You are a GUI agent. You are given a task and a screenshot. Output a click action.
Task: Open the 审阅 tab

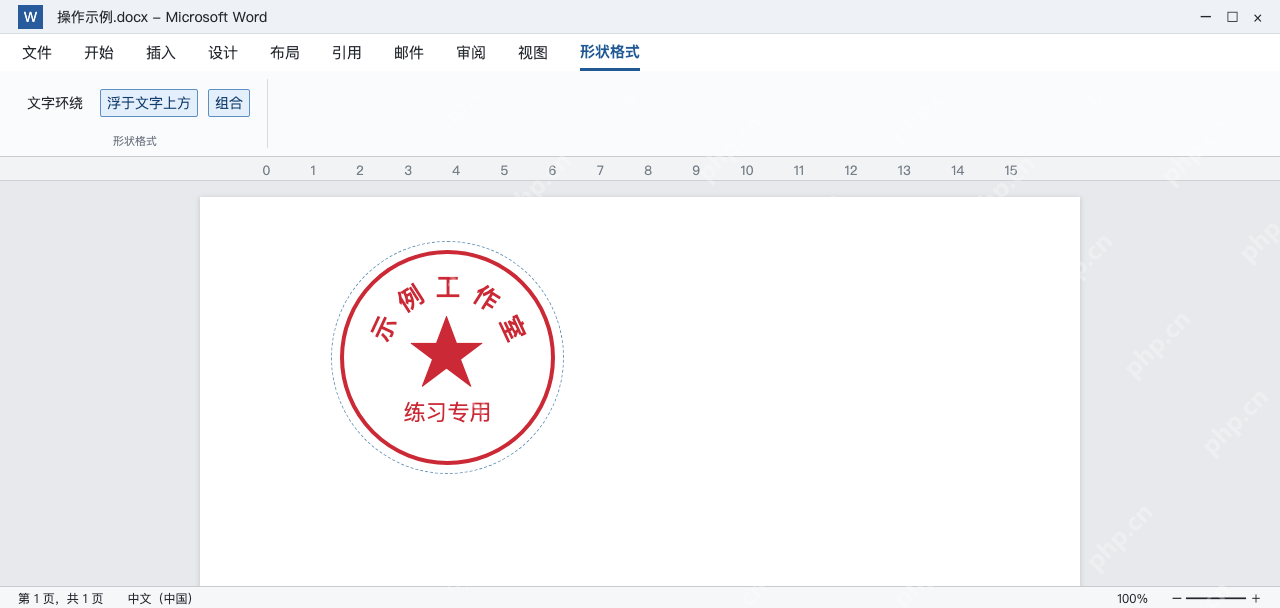click(471, 53)
